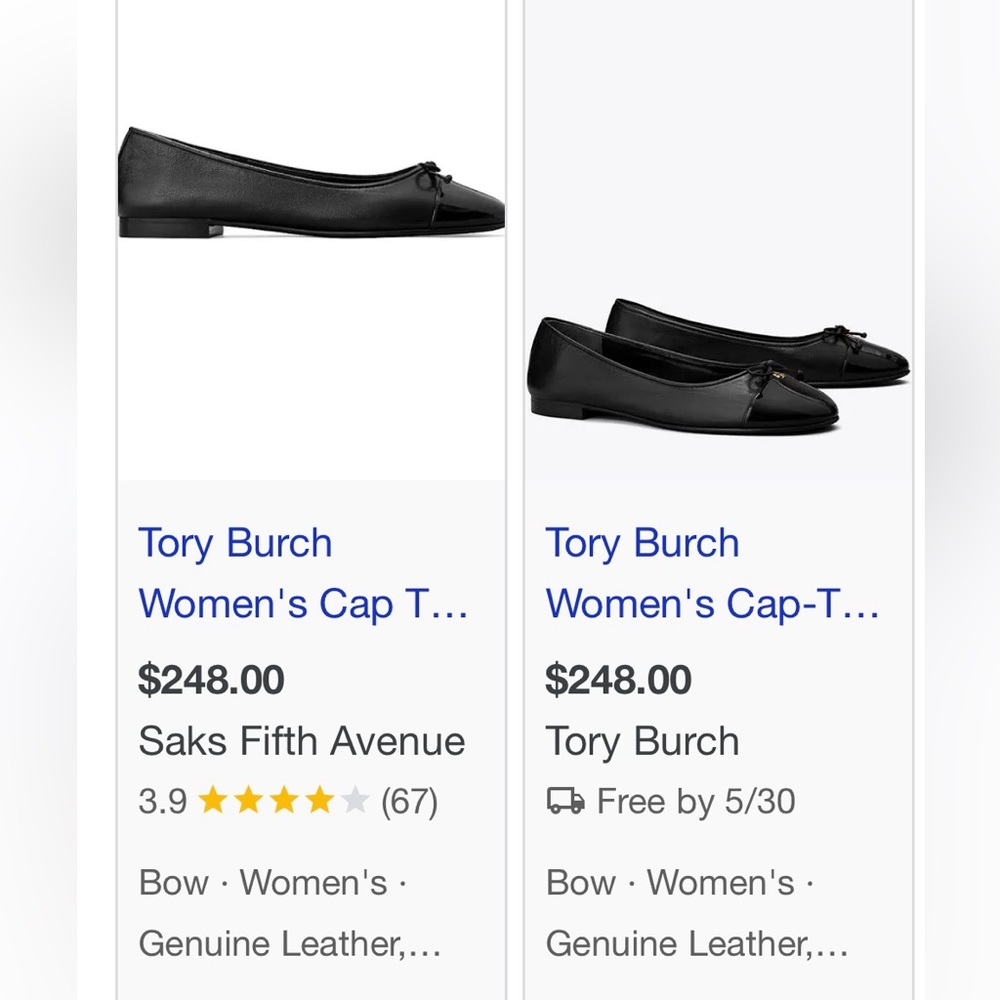Click the Tory Burch seller name on right card
Screen dimensions: 1000x1000
pyautogui.click(x=642, y=741)
